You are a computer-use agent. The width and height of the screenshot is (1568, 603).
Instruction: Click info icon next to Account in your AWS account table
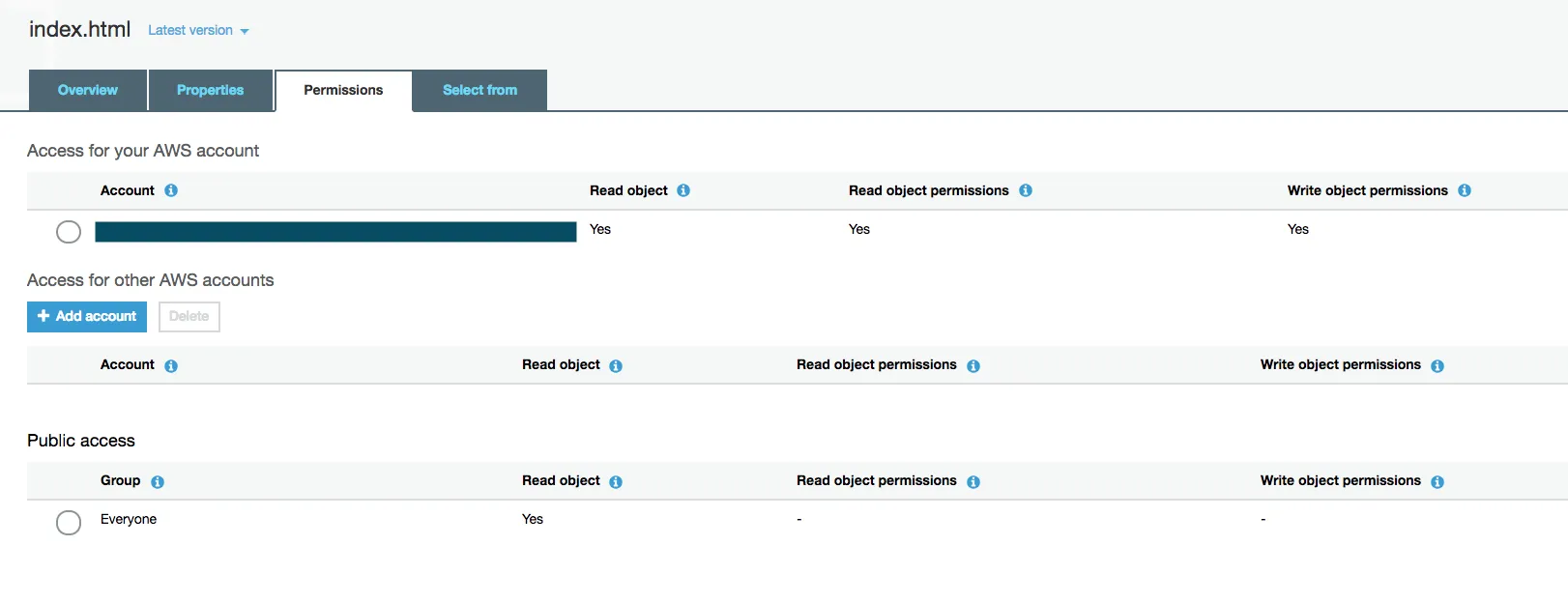point(171,190)
